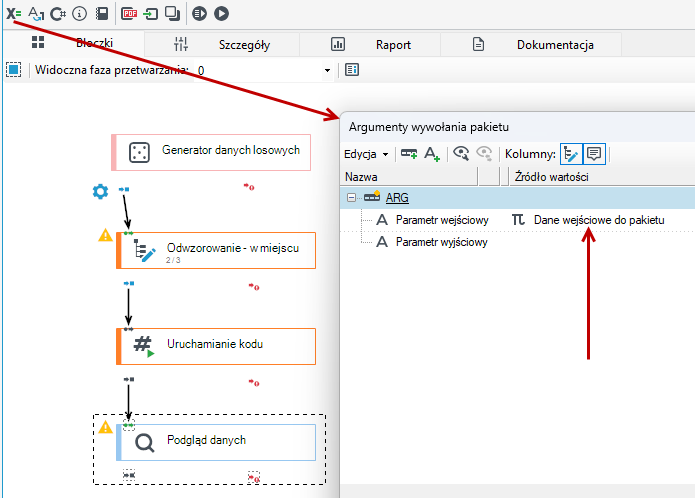The height and width of the screenshot is (498, 695).
Task: Open the Szczegóły tab
Action: click(222, 45)
